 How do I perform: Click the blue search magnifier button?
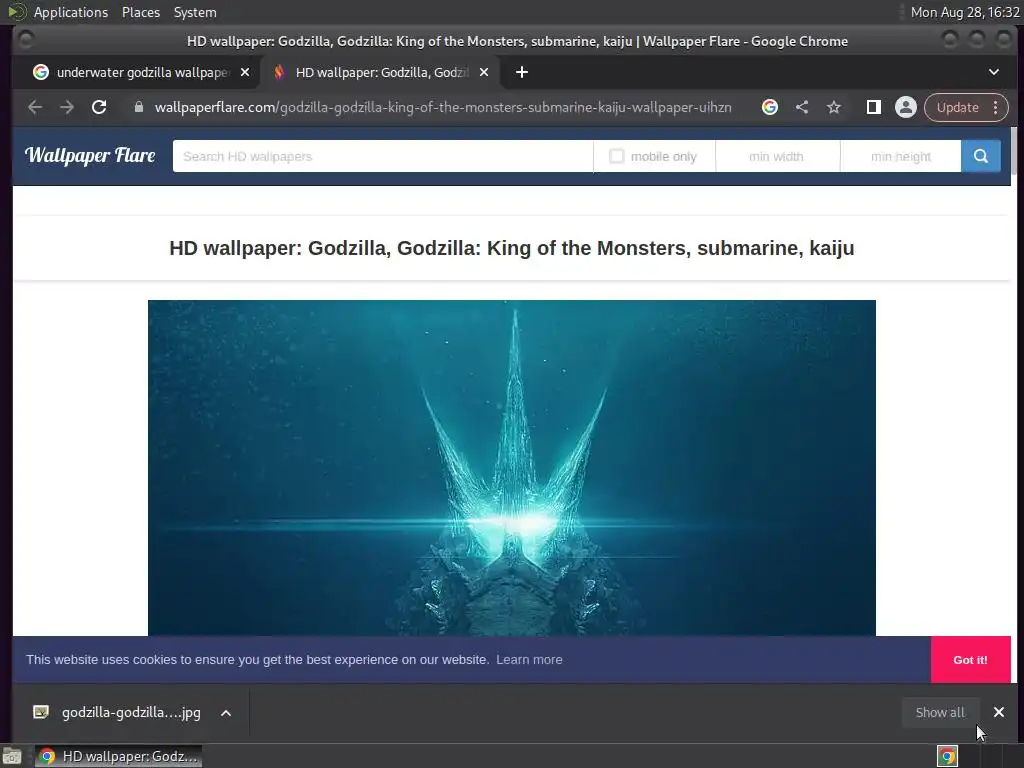(981, 156)
